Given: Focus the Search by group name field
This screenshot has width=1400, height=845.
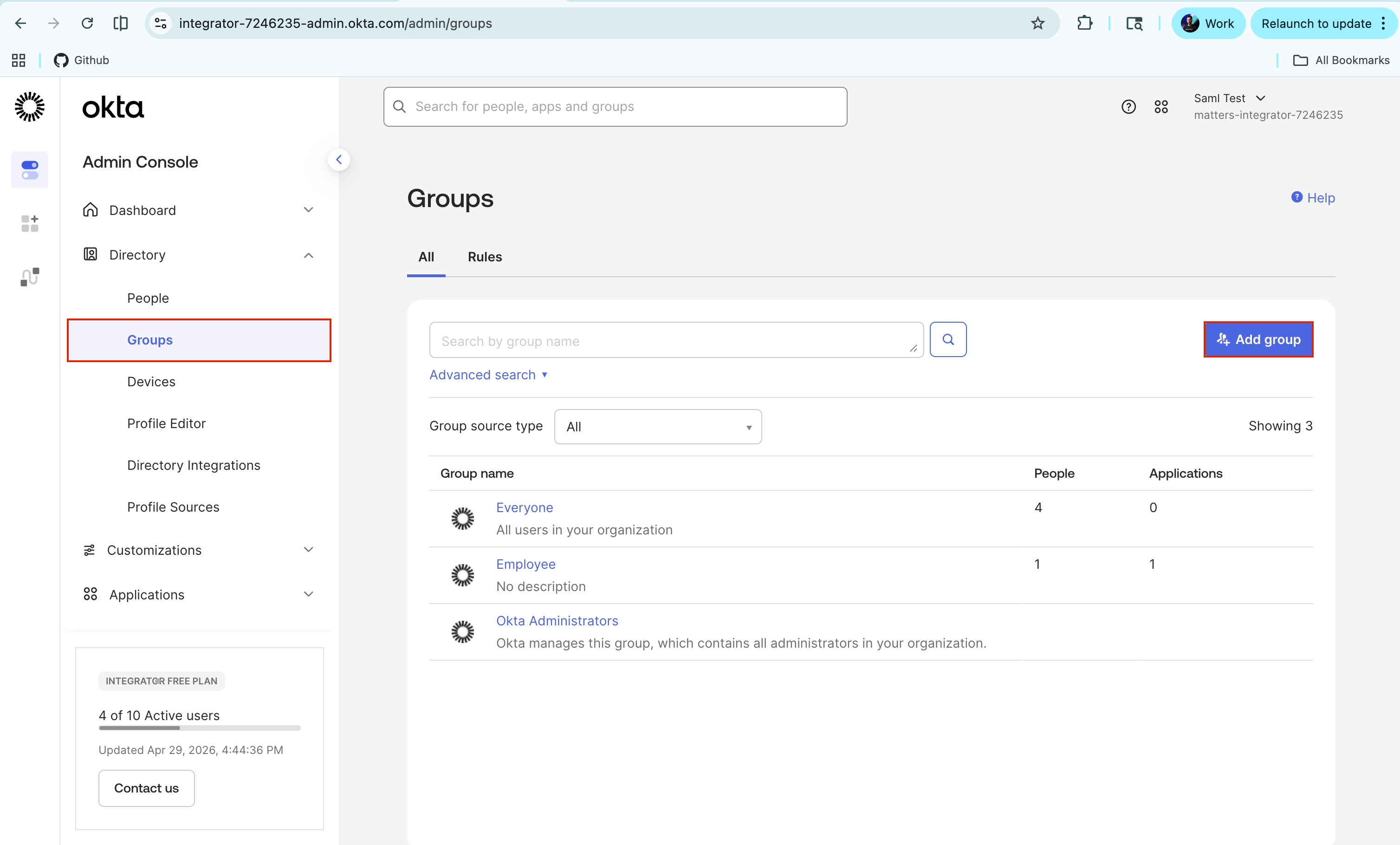Looking at the screenshot, I should click(x=676, y=340).
